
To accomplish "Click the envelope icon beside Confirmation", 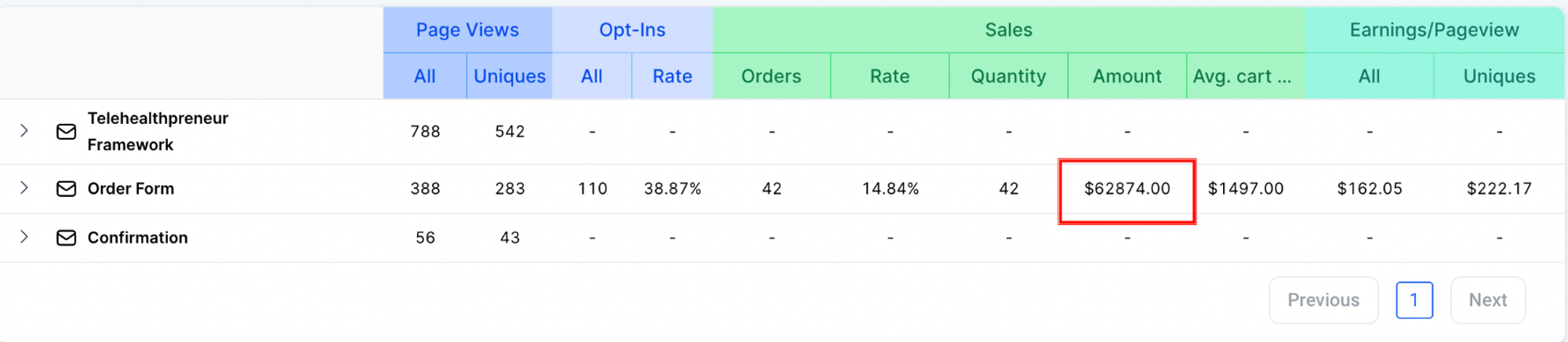I will [67, 238].
